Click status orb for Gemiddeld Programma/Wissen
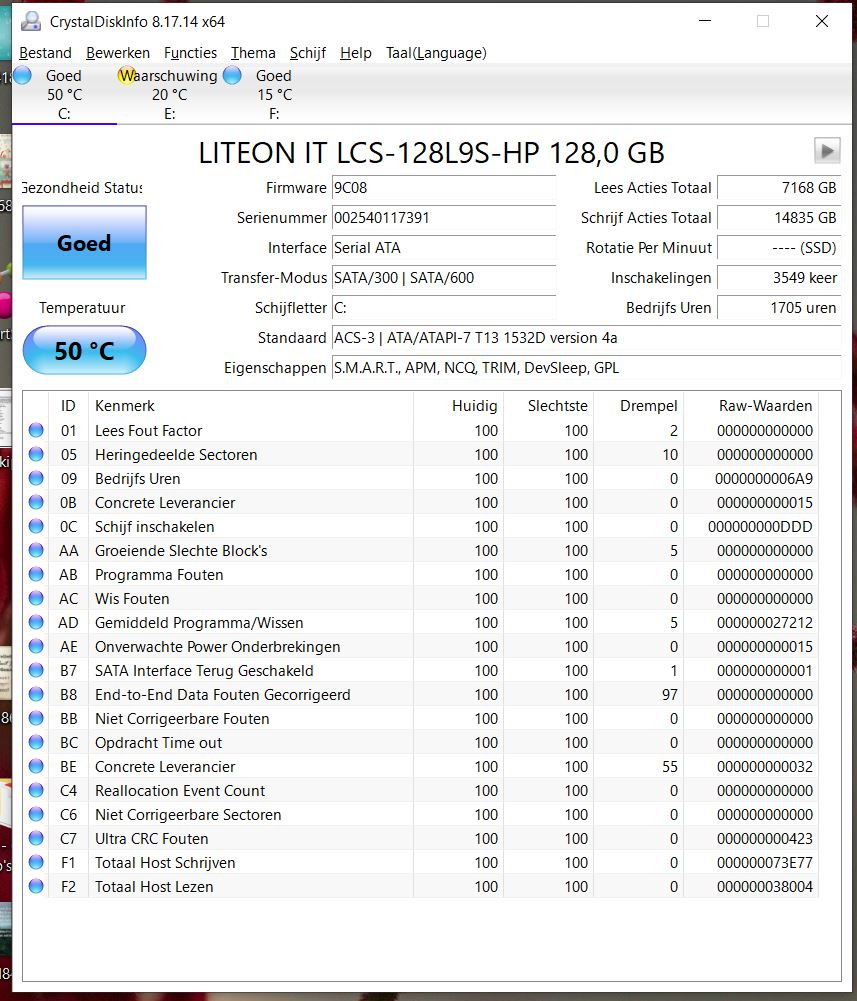The width and height of the screenshot is (857, 1001). tap(36, 622)
